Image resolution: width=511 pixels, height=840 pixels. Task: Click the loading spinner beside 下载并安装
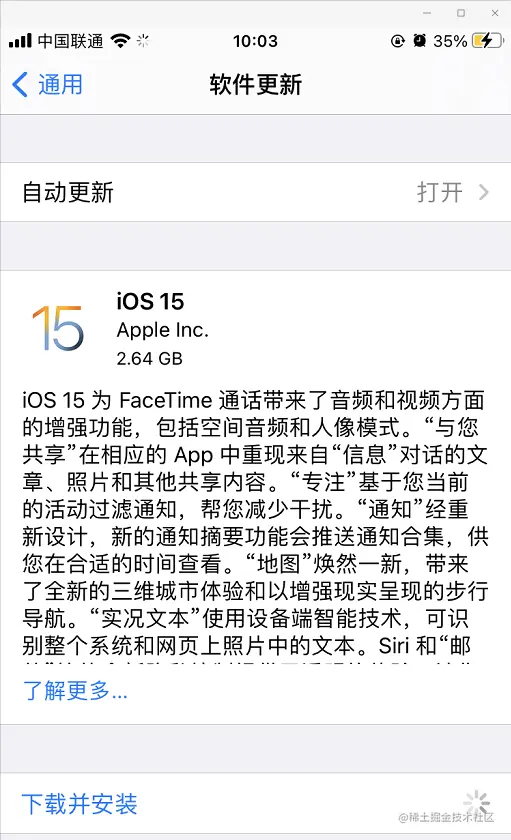pyautogui.click(x=477, y=803)
